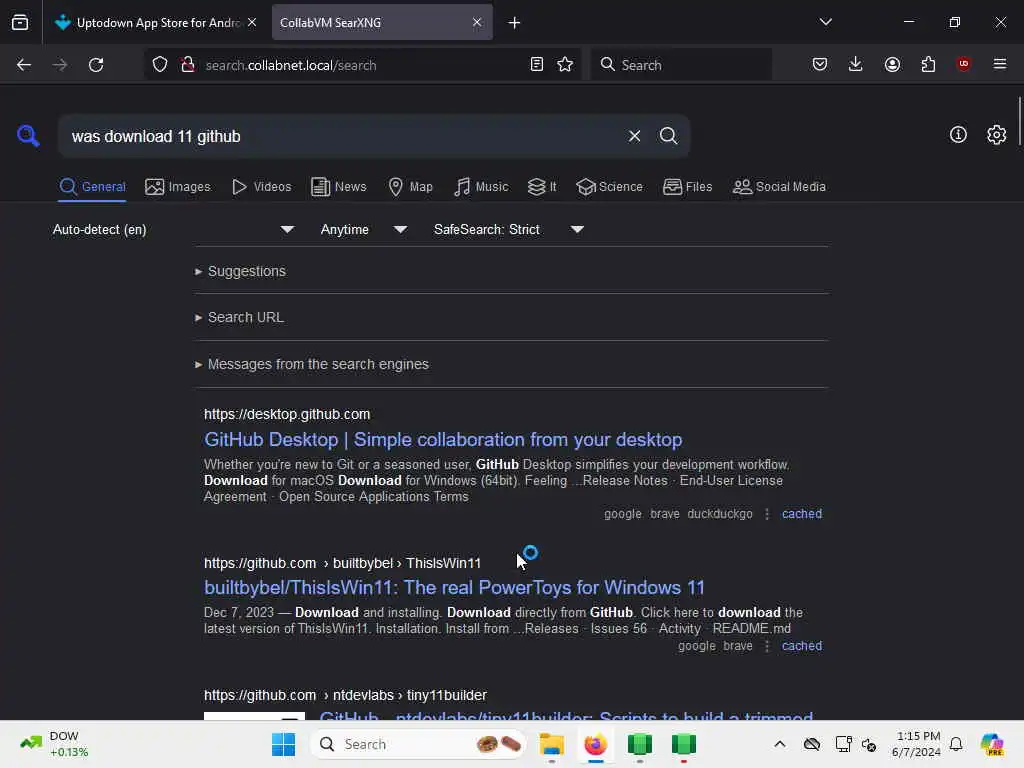Open Firefox View tab icon

(20, 22)
